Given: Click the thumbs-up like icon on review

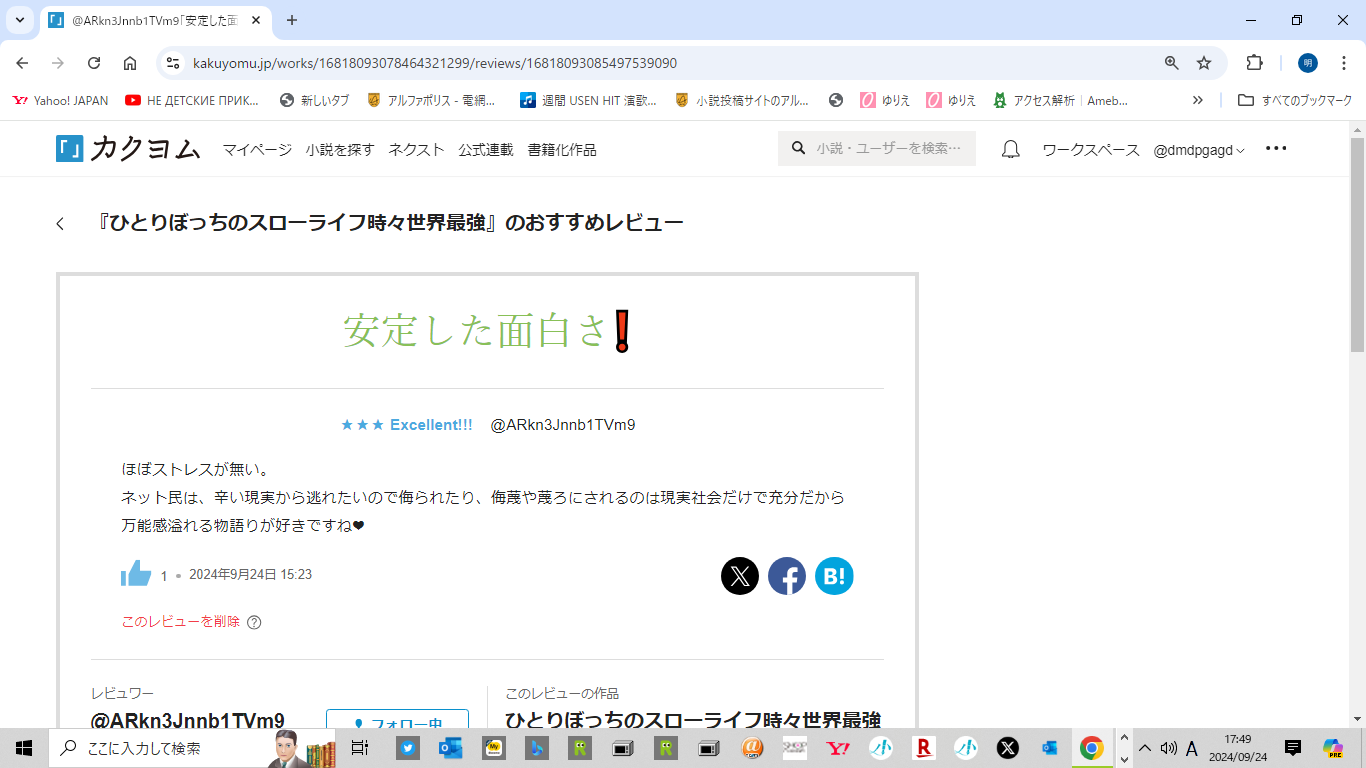Looking at the screenshot, I should point(135,574).
